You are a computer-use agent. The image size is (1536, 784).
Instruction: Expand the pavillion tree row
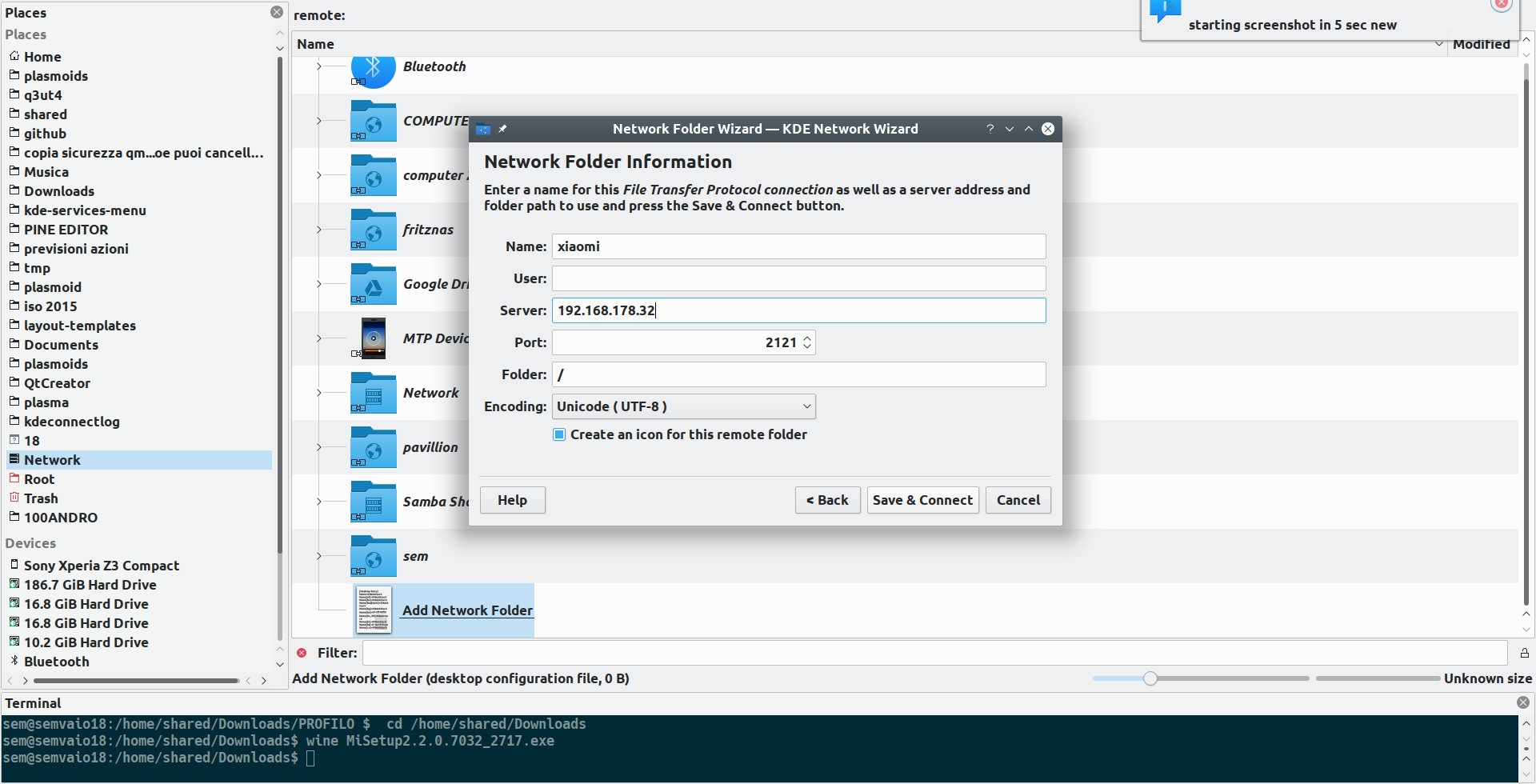[318, 447]
